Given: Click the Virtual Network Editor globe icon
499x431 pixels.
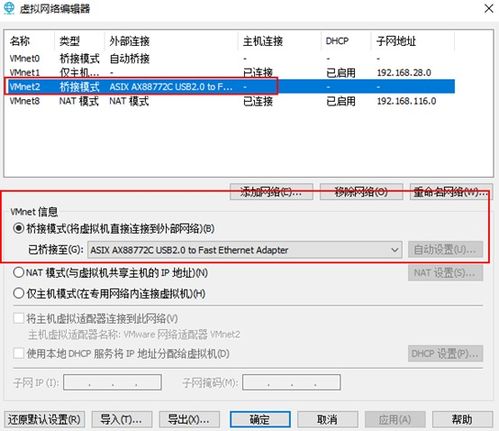Looking at the screenshot, I should (x=9, y=8).
